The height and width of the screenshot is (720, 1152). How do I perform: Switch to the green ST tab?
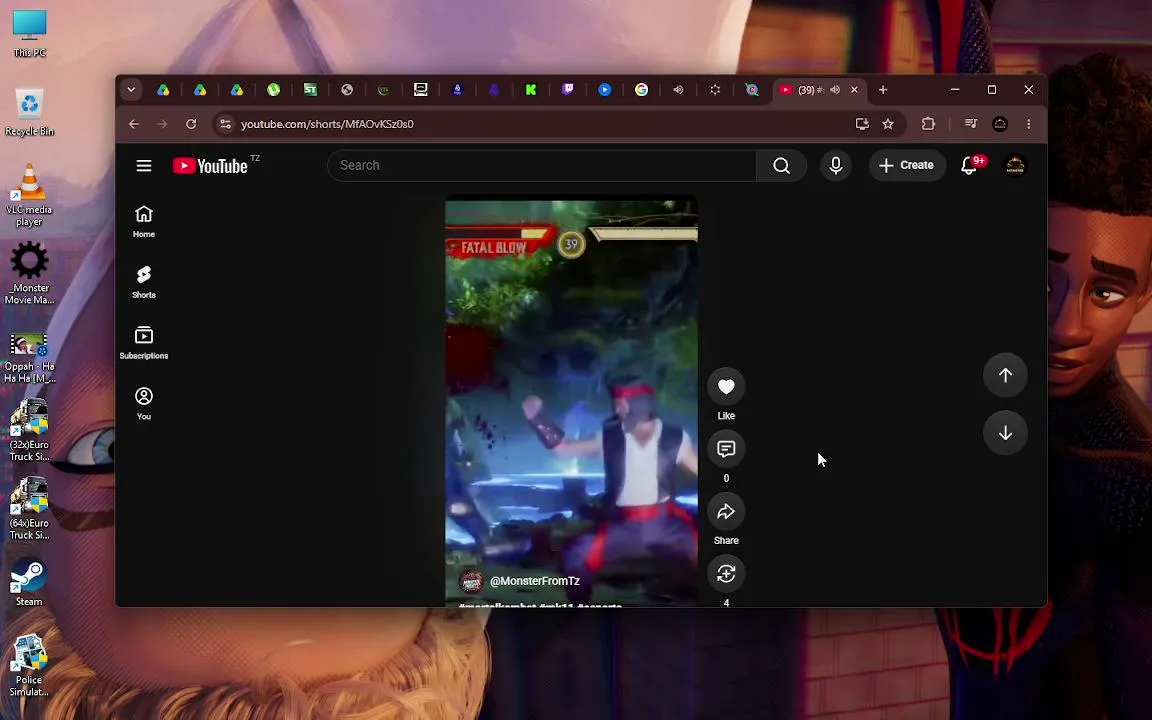tap(310, 90)
